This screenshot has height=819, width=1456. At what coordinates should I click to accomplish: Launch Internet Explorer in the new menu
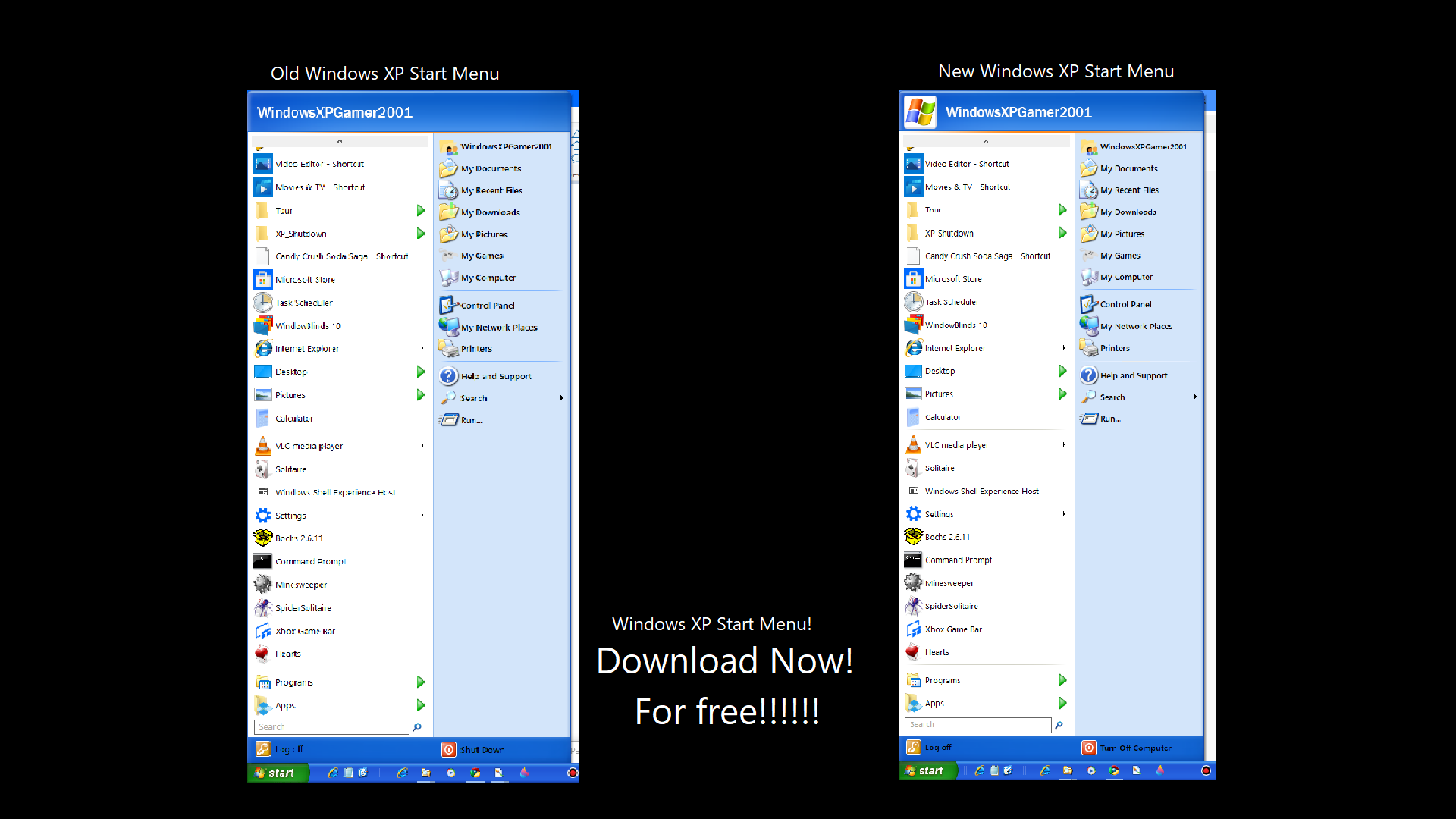pos(954,348)
